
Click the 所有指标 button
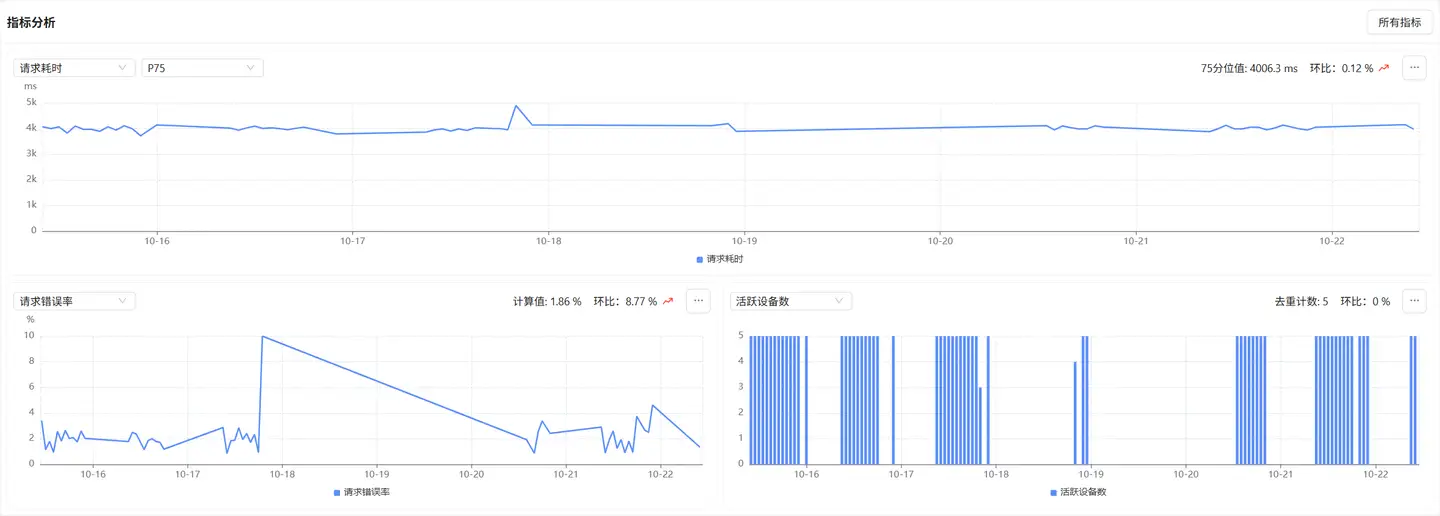click(1399, 22)
